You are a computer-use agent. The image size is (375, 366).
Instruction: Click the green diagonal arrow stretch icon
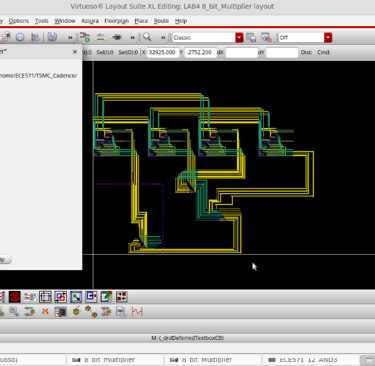[x=76, y=297]
